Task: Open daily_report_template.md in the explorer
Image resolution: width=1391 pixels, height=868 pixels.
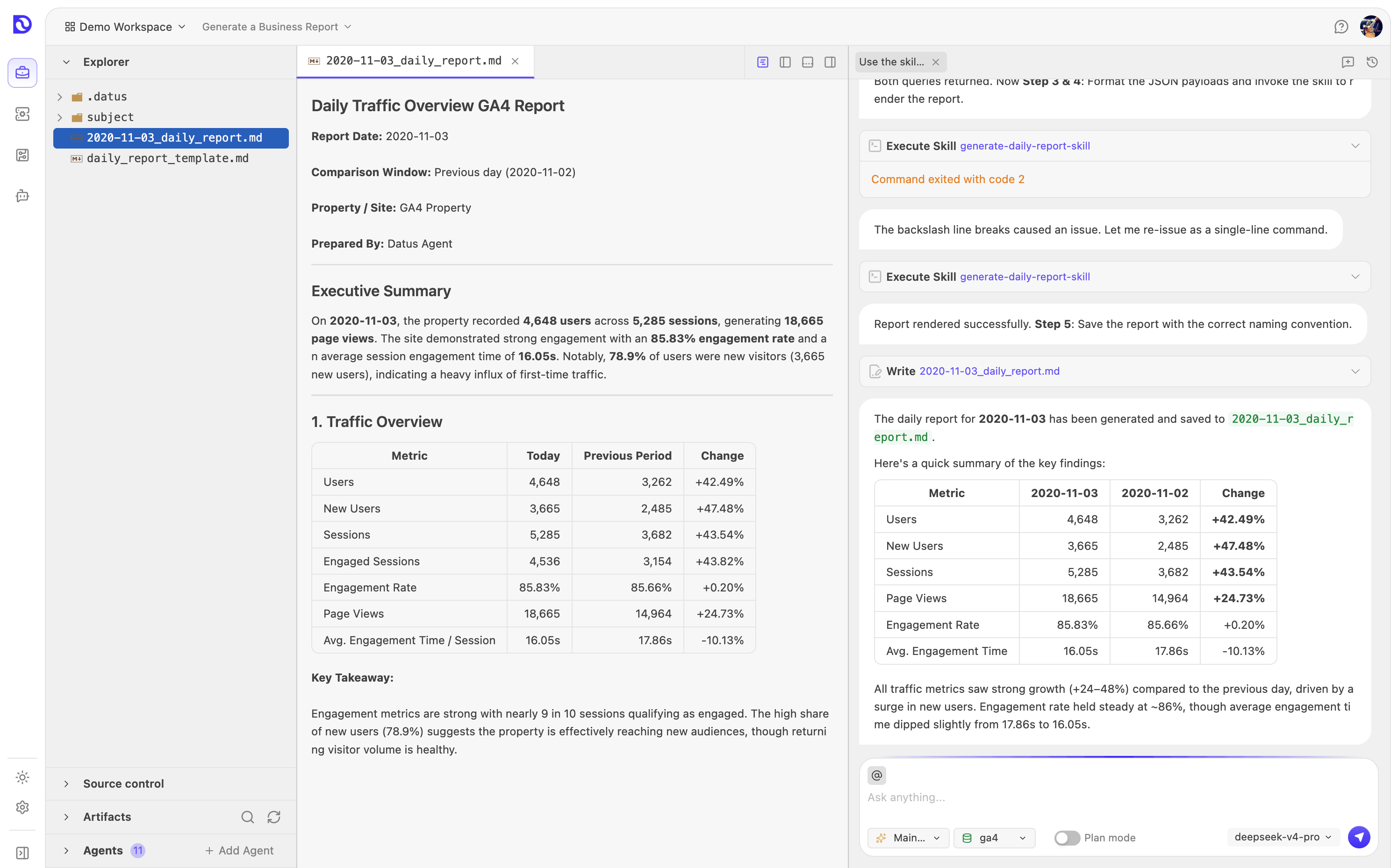Action: coord(168,158)
